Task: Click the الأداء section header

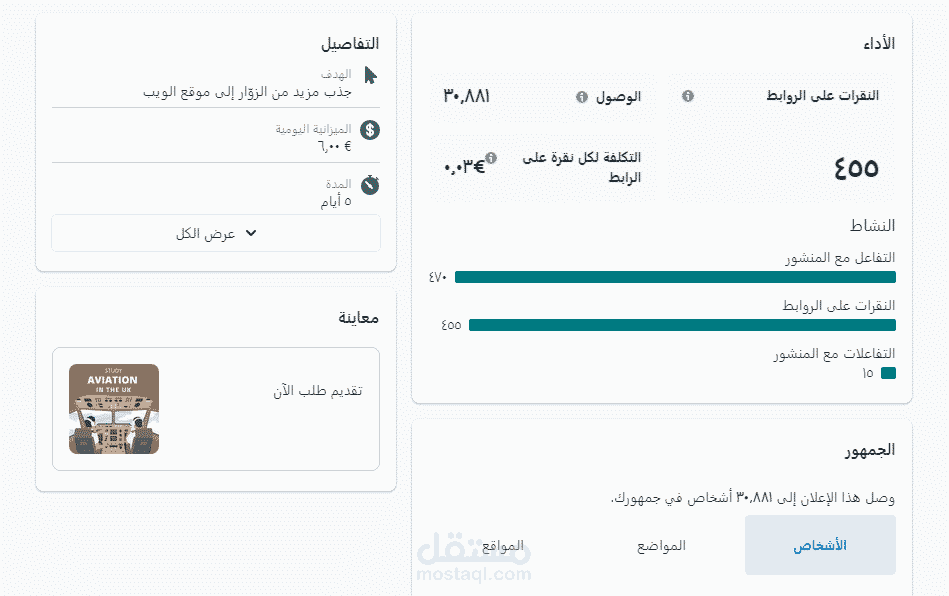Action: tap(879, 43)
